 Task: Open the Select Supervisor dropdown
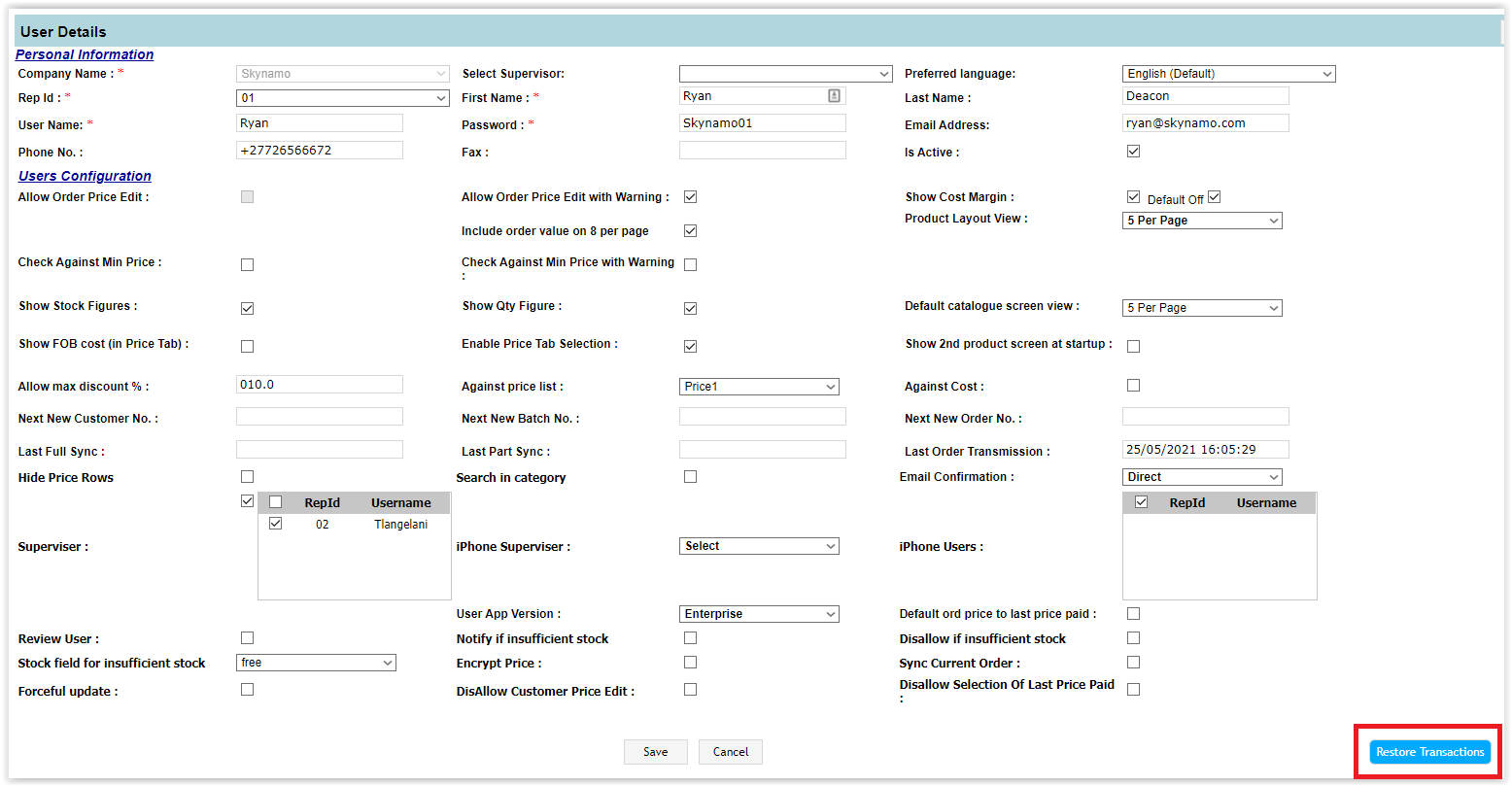tap(785, 74)
